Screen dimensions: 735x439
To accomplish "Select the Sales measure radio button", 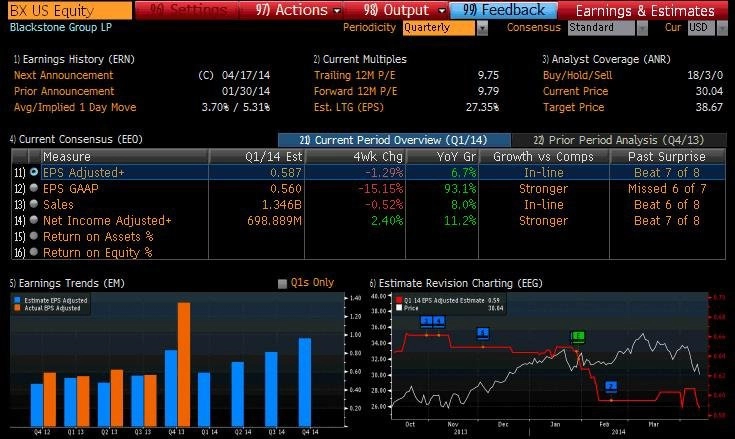I will click(x=34, y=204).
